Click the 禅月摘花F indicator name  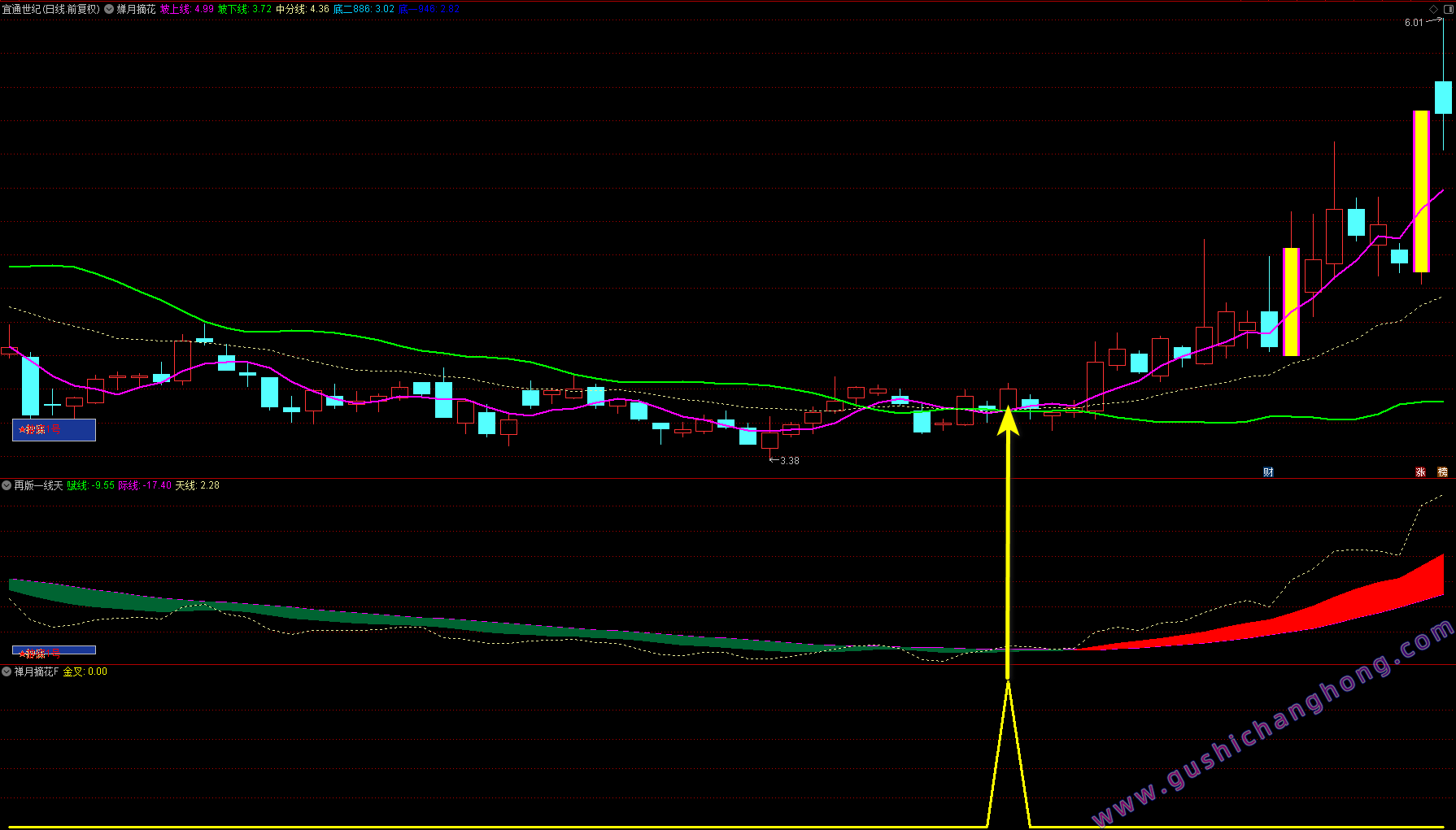[x=37, y=671]
